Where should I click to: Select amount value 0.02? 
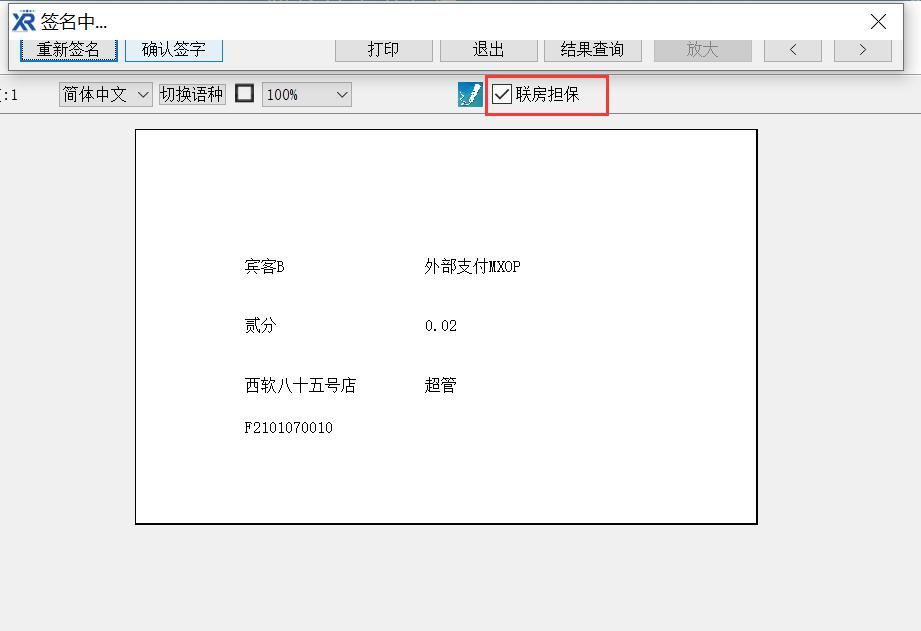pyautogui.click(x=441, y=326)
